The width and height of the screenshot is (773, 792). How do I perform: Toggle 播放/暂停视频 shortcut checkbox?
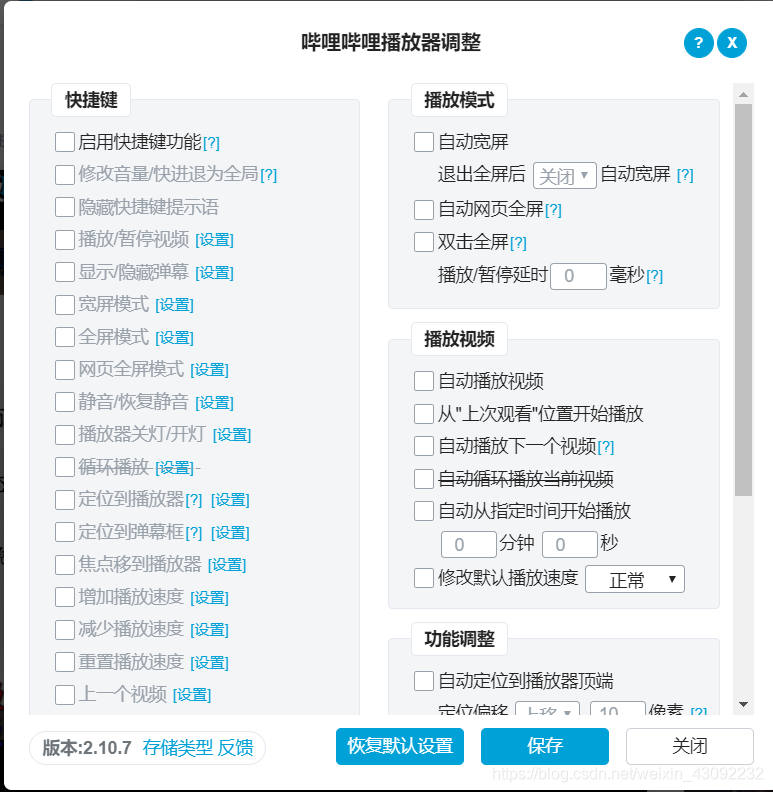65,239
